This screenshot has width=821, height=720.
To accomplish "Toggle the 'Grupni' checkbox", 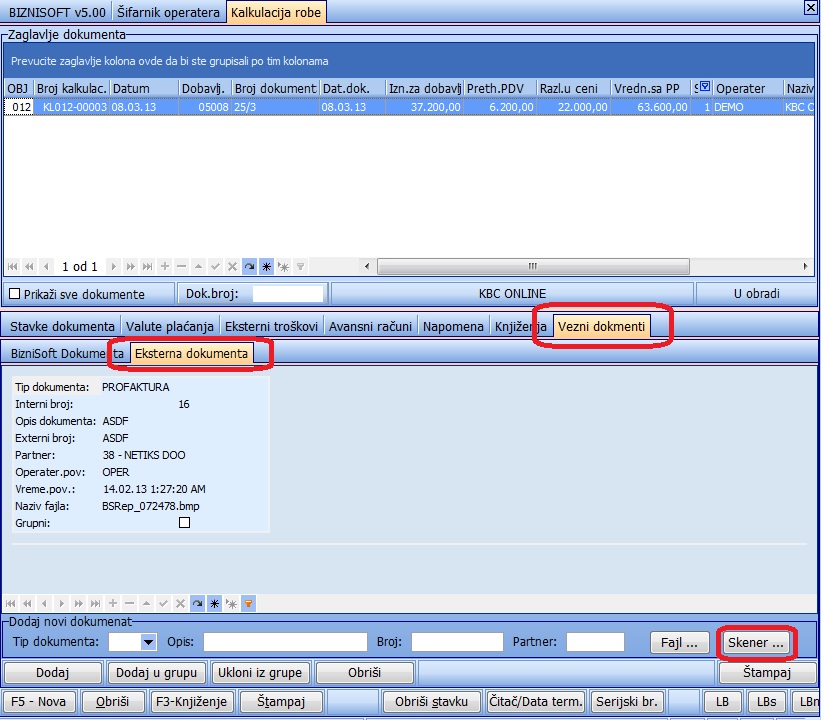I will tap(184, 522).
